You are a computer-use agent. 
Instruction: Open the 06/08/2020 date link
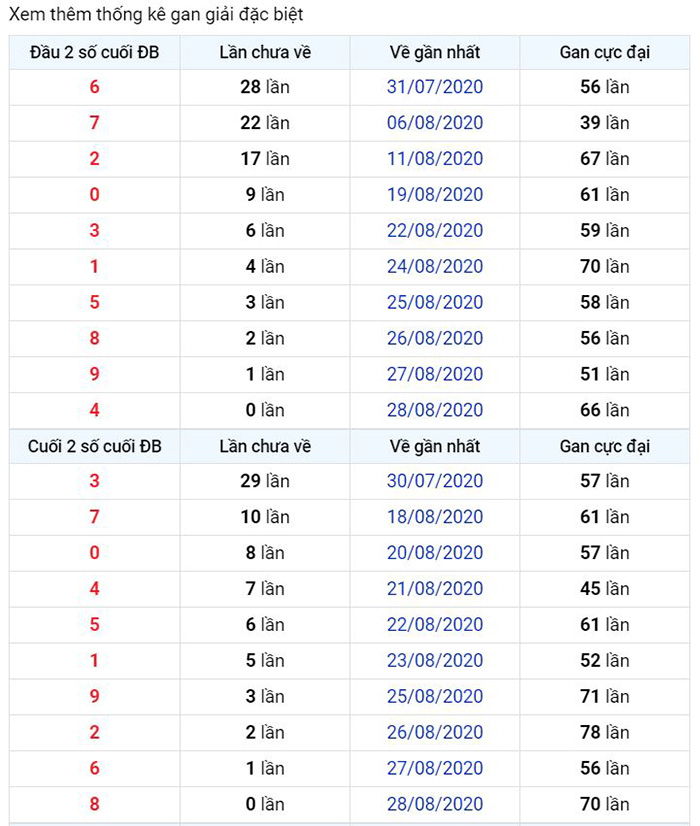[x=435, y=123]
